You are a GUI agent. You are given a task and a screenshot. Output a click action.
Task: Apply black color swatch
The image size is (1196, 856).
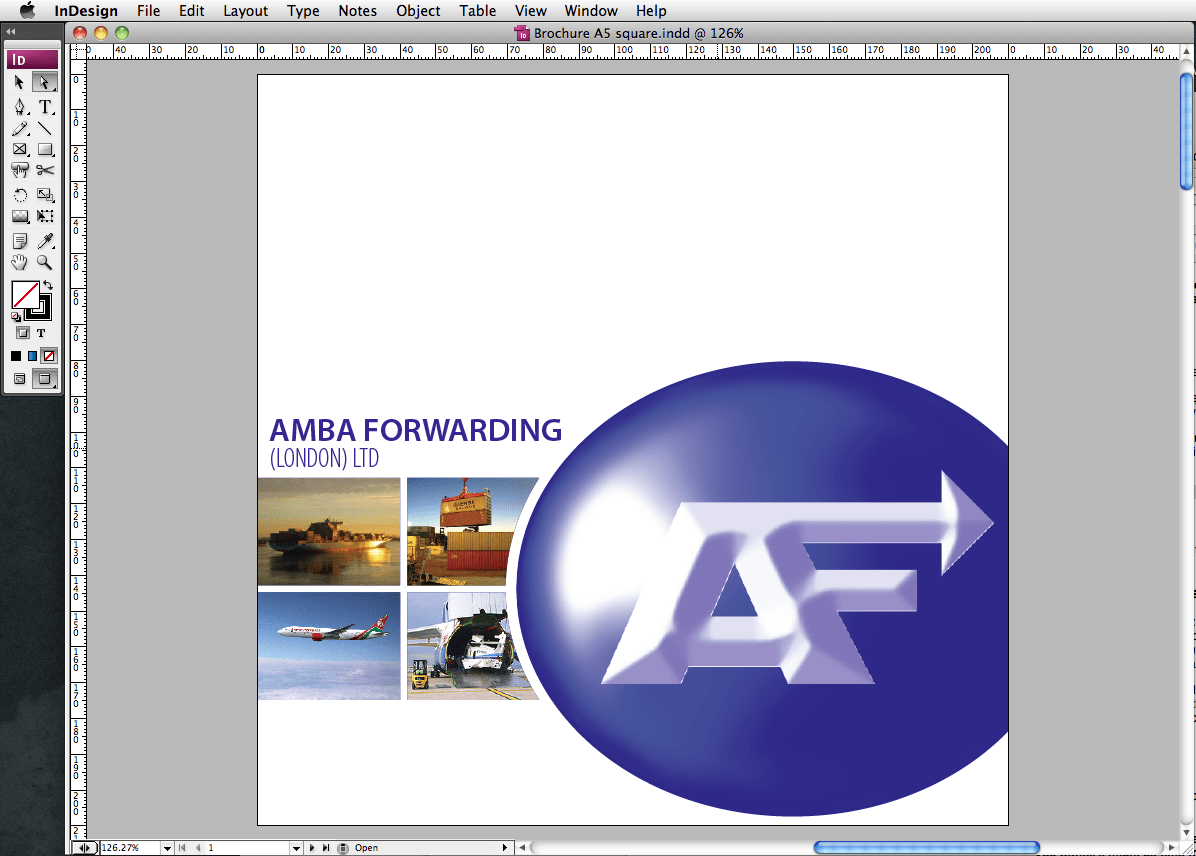click(x=16, y=356)
